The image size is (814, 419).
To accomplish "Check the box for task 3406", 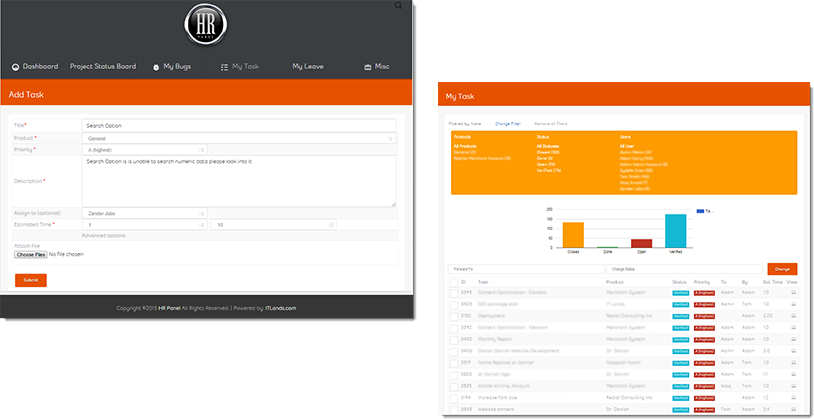I will (454, 352).
